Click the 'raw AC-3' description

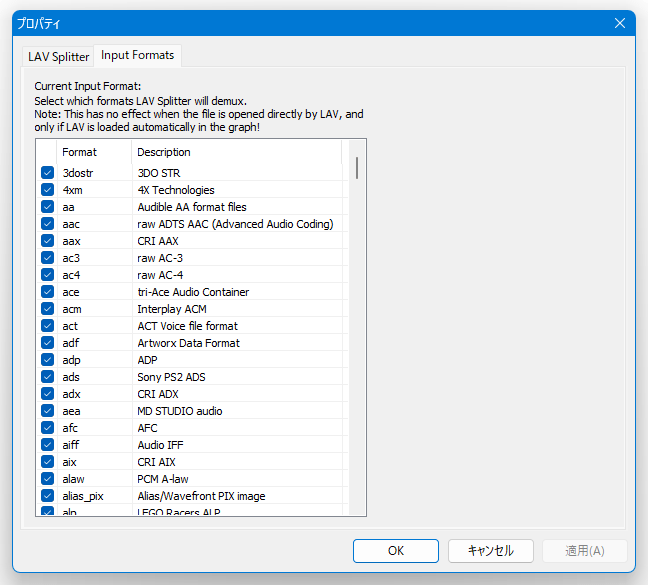click(160, 258)
